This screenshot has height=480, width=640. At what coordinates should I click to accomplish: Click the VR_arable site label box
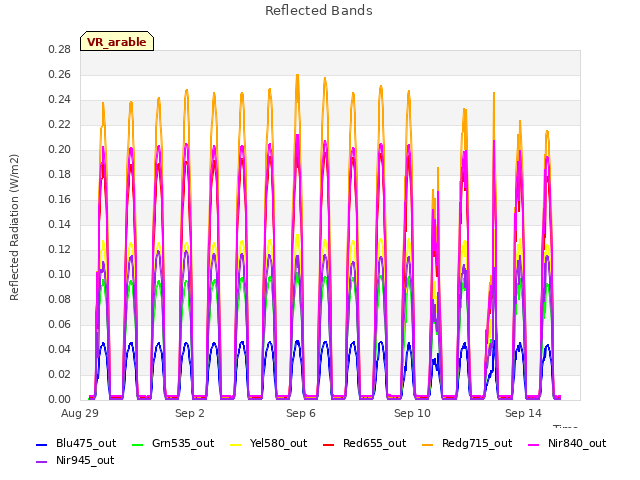click(117, 41)
